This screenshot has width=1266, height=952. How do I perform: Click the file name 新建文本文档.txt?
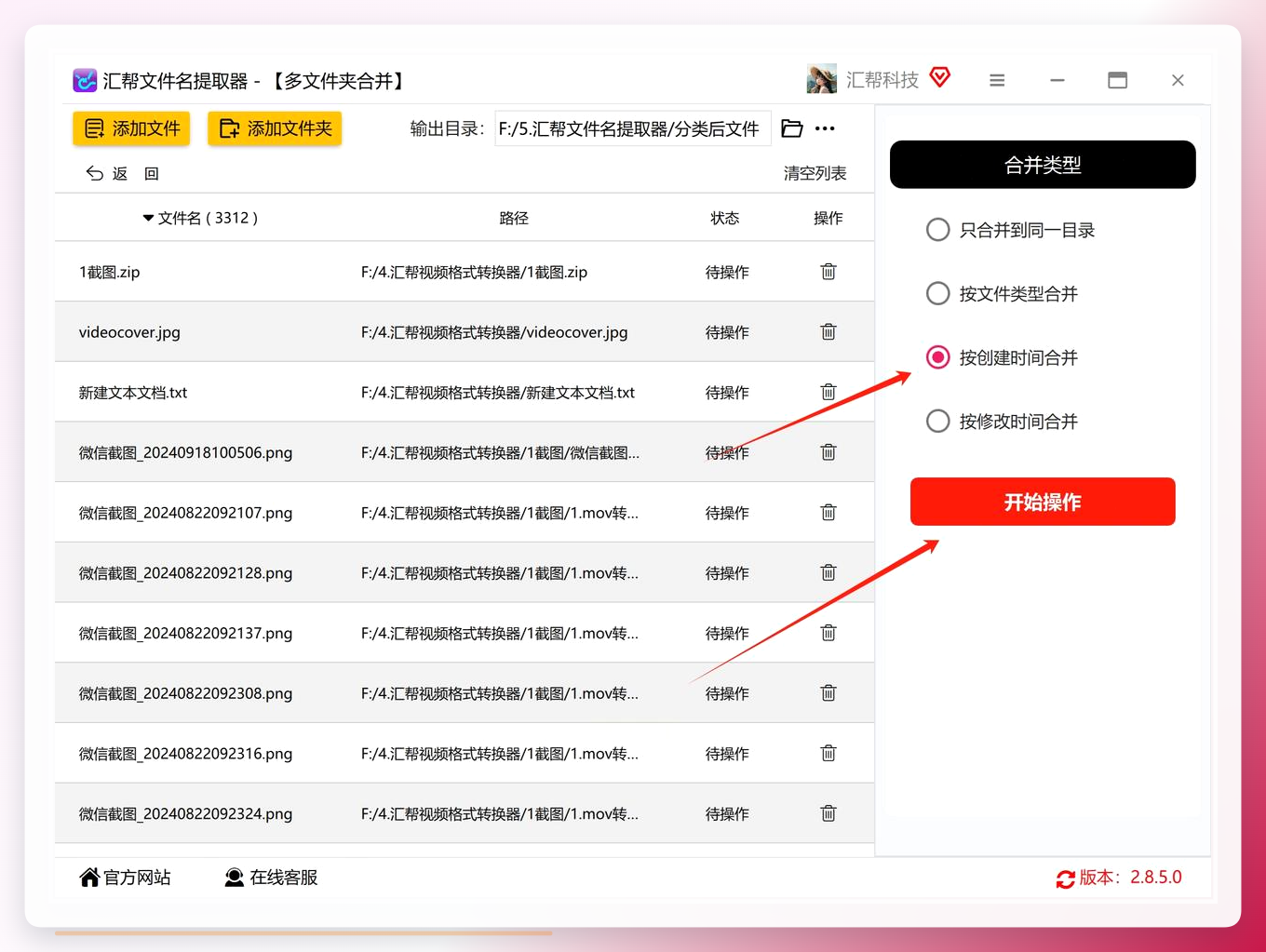(x=133, y=393)
